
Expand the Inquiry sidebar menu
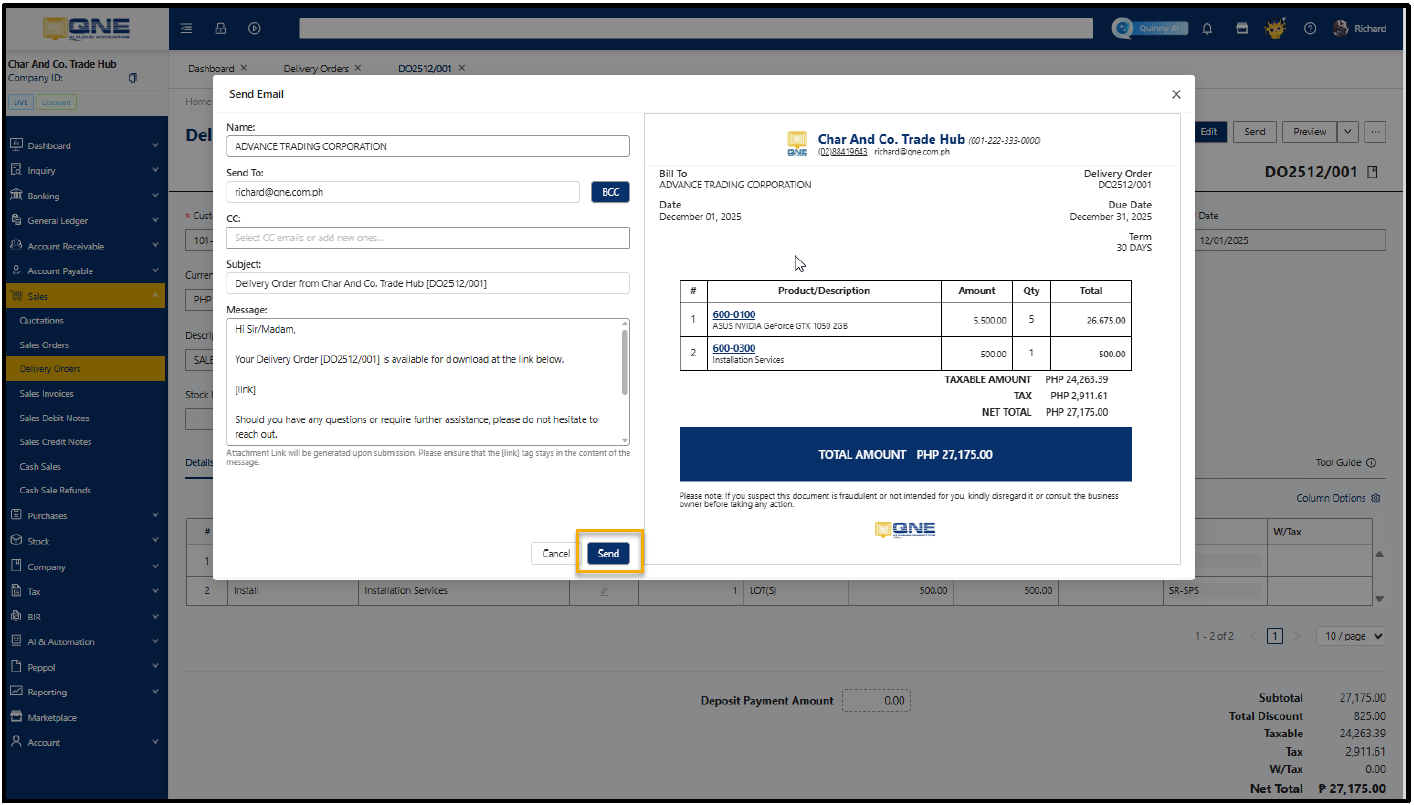pos(84,171)
